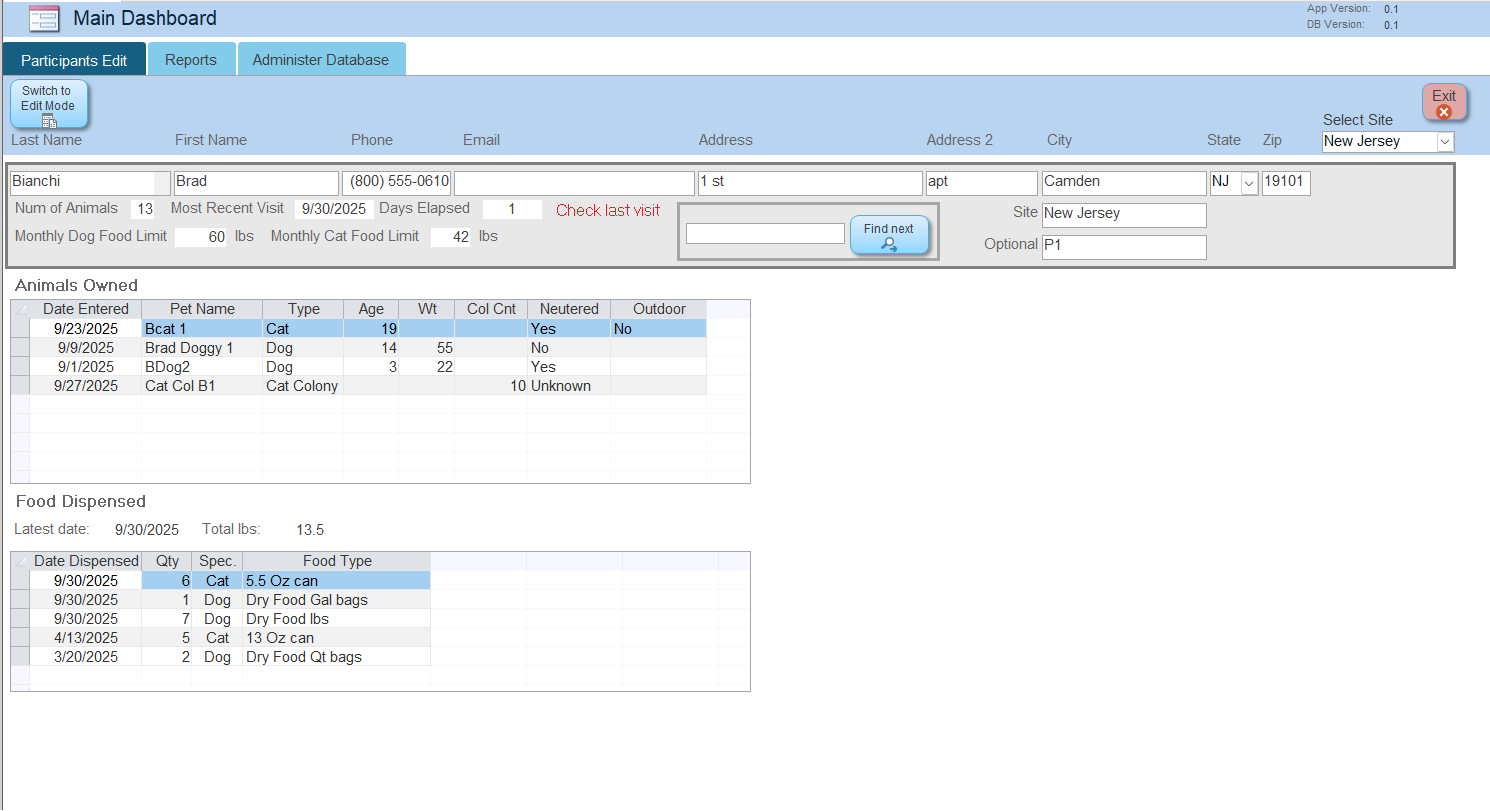Image resolution: width=1490 pixels, height=811 pixels.
Task: Click the 9/1/2025 date entered cell
Action: tap(86, 367)
